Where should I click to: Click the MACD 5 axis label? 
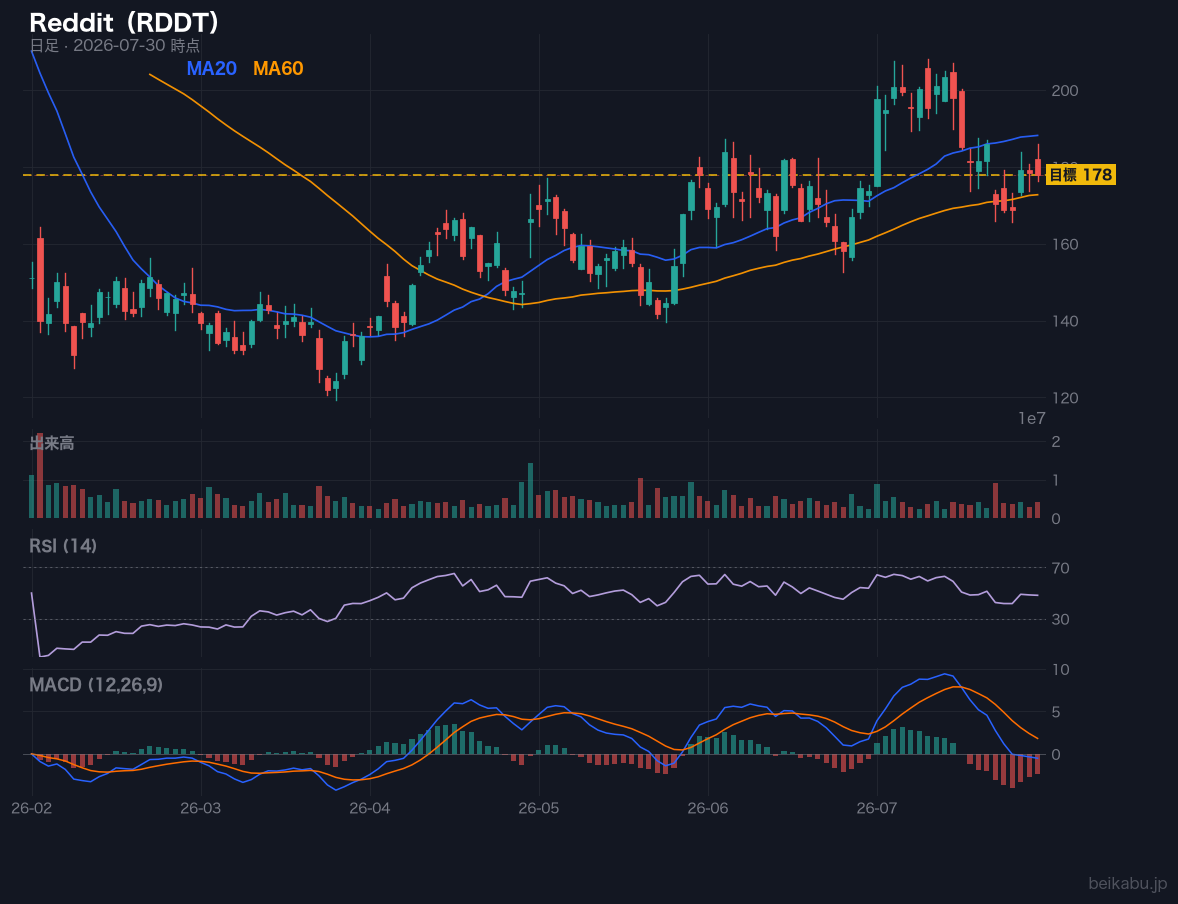[x=1056, y=712]
